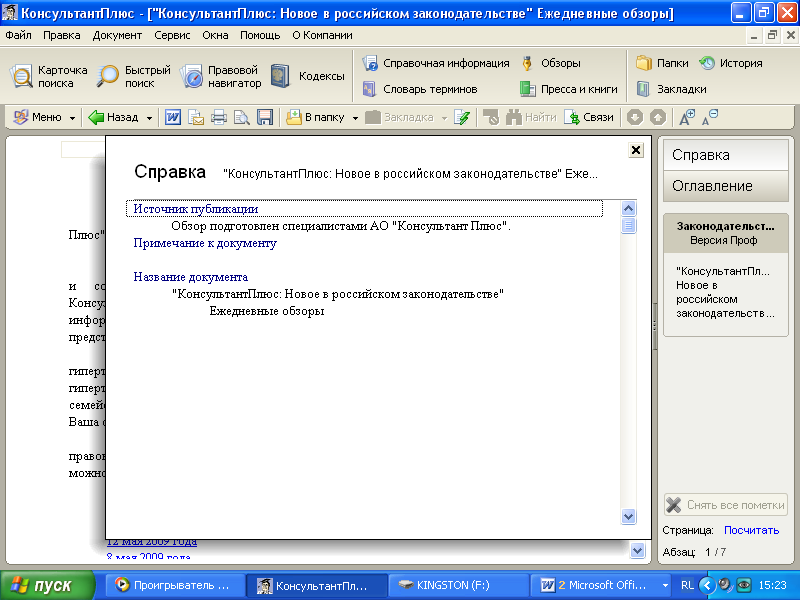
Task: Open 12 мая 2009 года link
Action: (x=152, y=542)
